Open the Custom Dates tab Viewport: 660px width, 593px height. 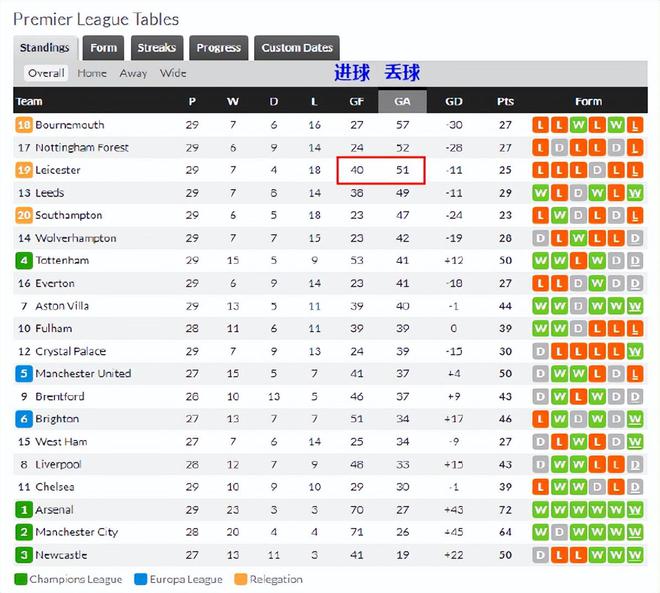[297, 48]
